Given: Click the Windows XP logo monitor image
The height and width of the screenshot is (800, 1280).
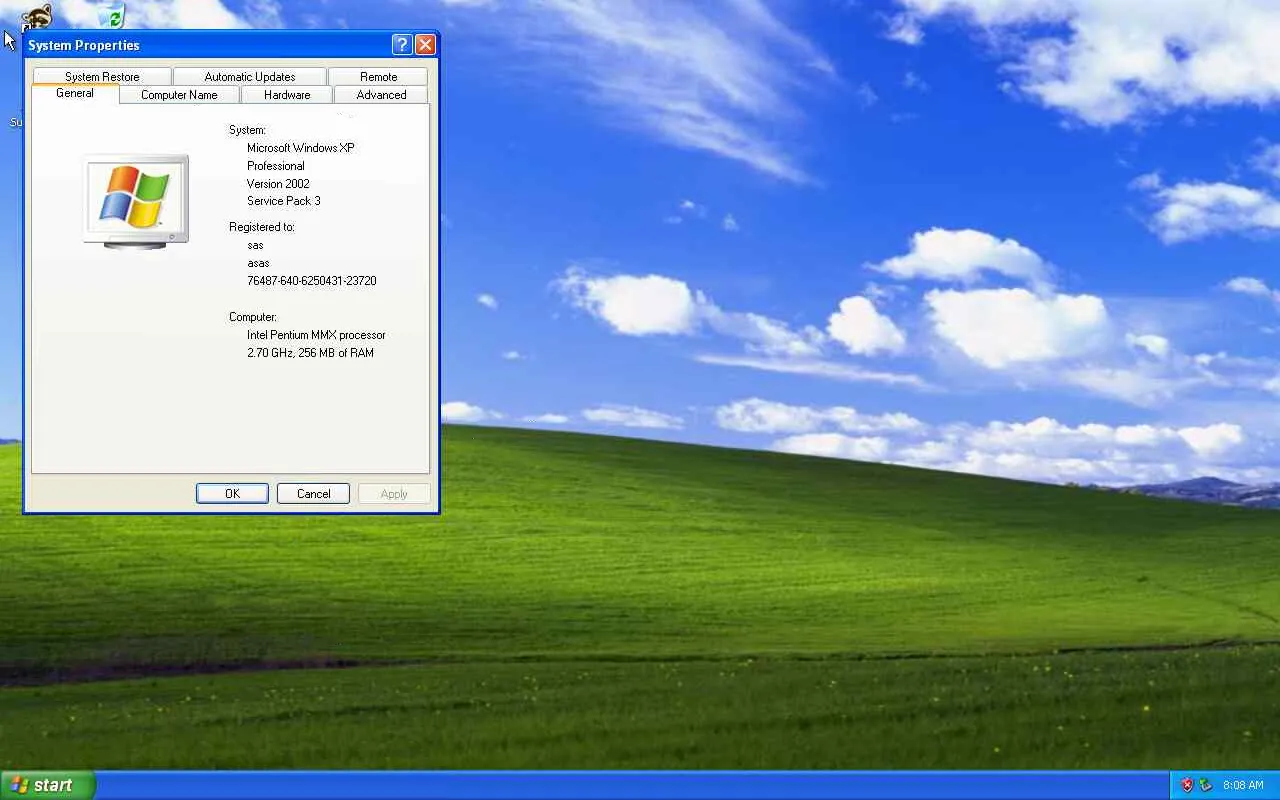Looking at the screenshot, I should click(x=136, y=201).
